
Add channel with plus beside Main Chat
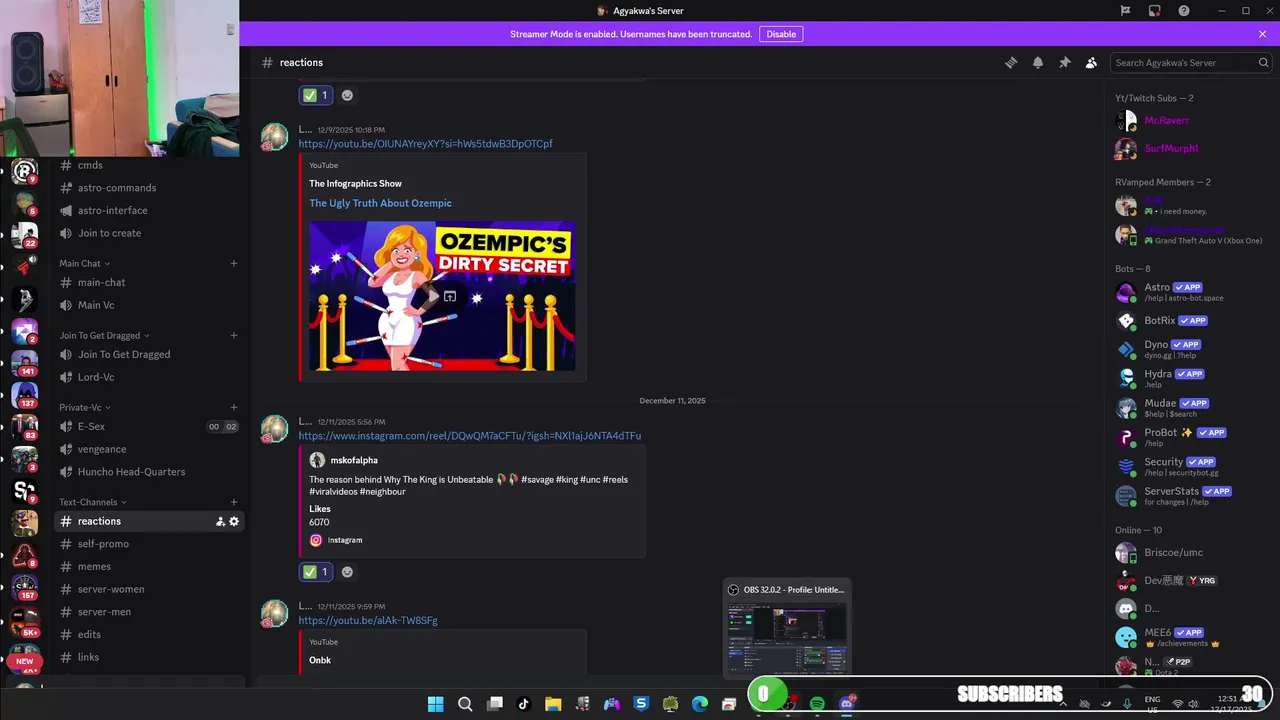234,263
